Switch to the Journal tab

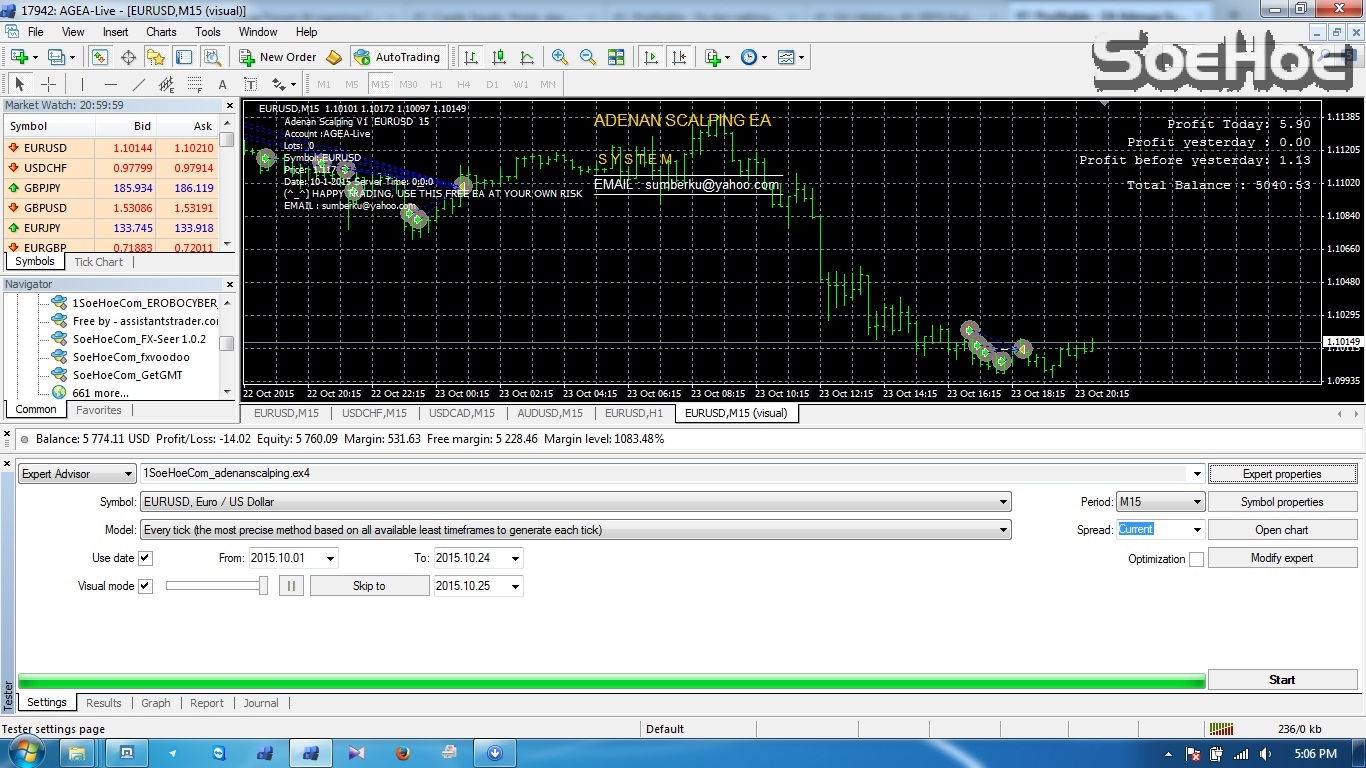coord(261,703)
